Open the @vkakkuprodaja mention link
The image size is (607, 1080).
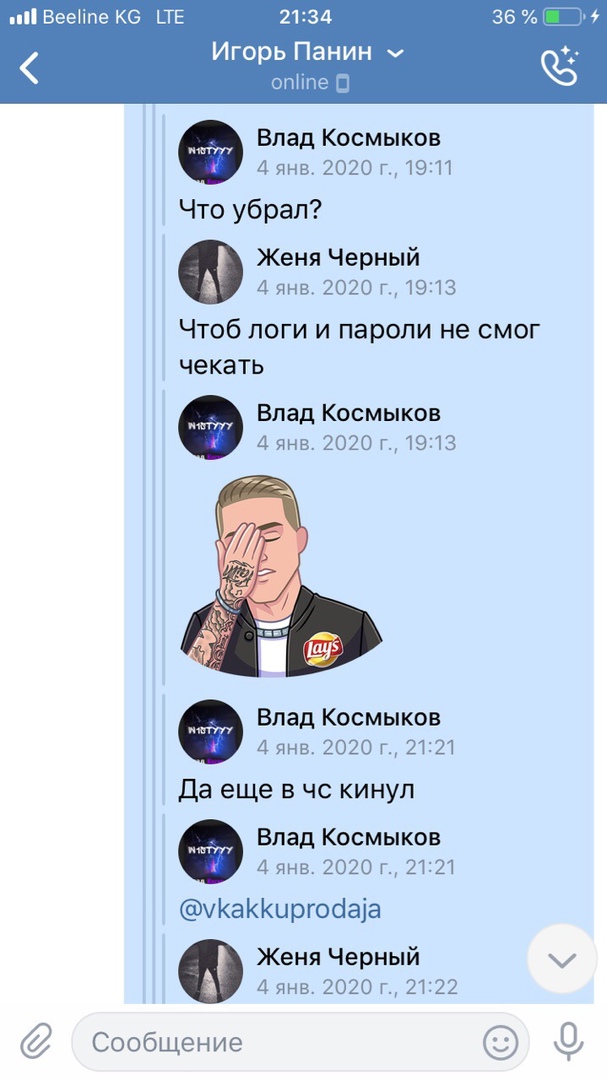[280, 909]
